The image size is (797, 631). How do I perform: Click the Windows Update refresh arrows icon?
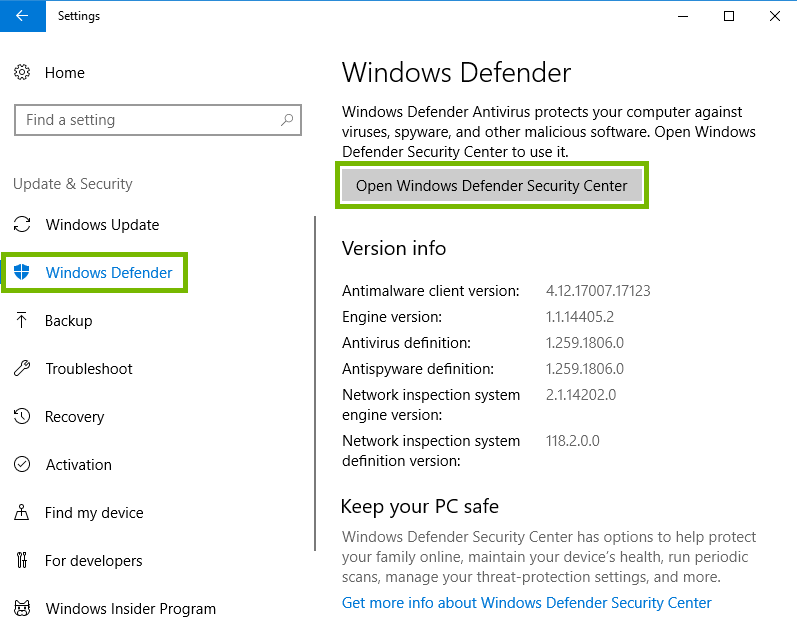coord(22,224)
